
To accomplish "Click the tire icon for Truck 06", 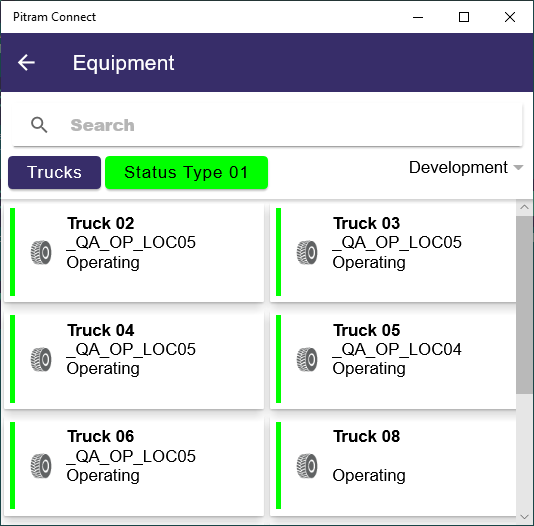I will (x=41, y=466).
